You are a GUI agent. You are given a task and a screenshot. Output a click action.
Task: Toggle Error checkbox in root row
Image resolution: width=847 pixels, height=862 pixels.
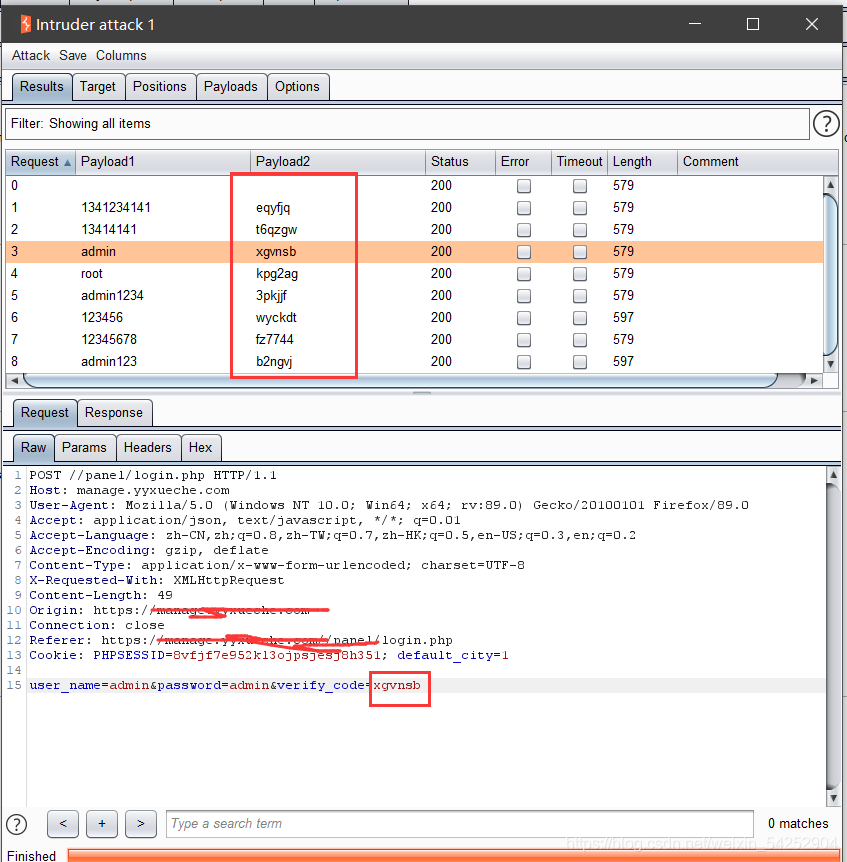click(524, 274)
